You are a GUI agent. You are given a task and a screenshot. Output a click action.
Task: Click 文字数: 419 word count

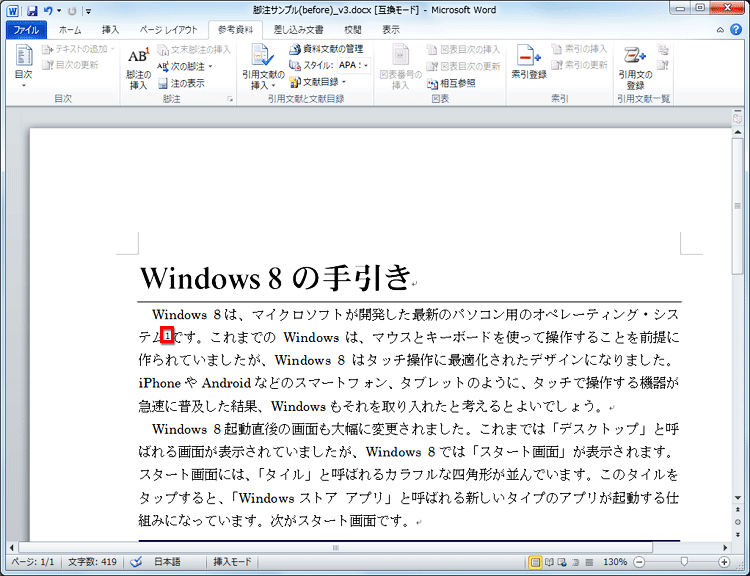coord(92,562)
